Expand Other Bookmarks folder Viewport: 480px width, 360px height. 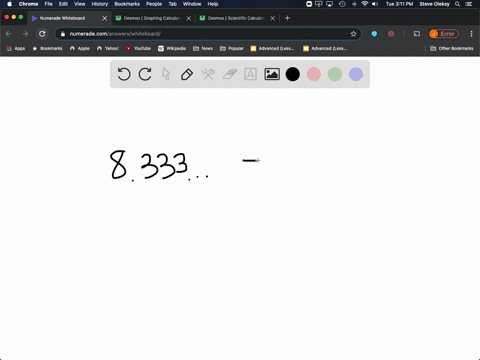(452, 48)
